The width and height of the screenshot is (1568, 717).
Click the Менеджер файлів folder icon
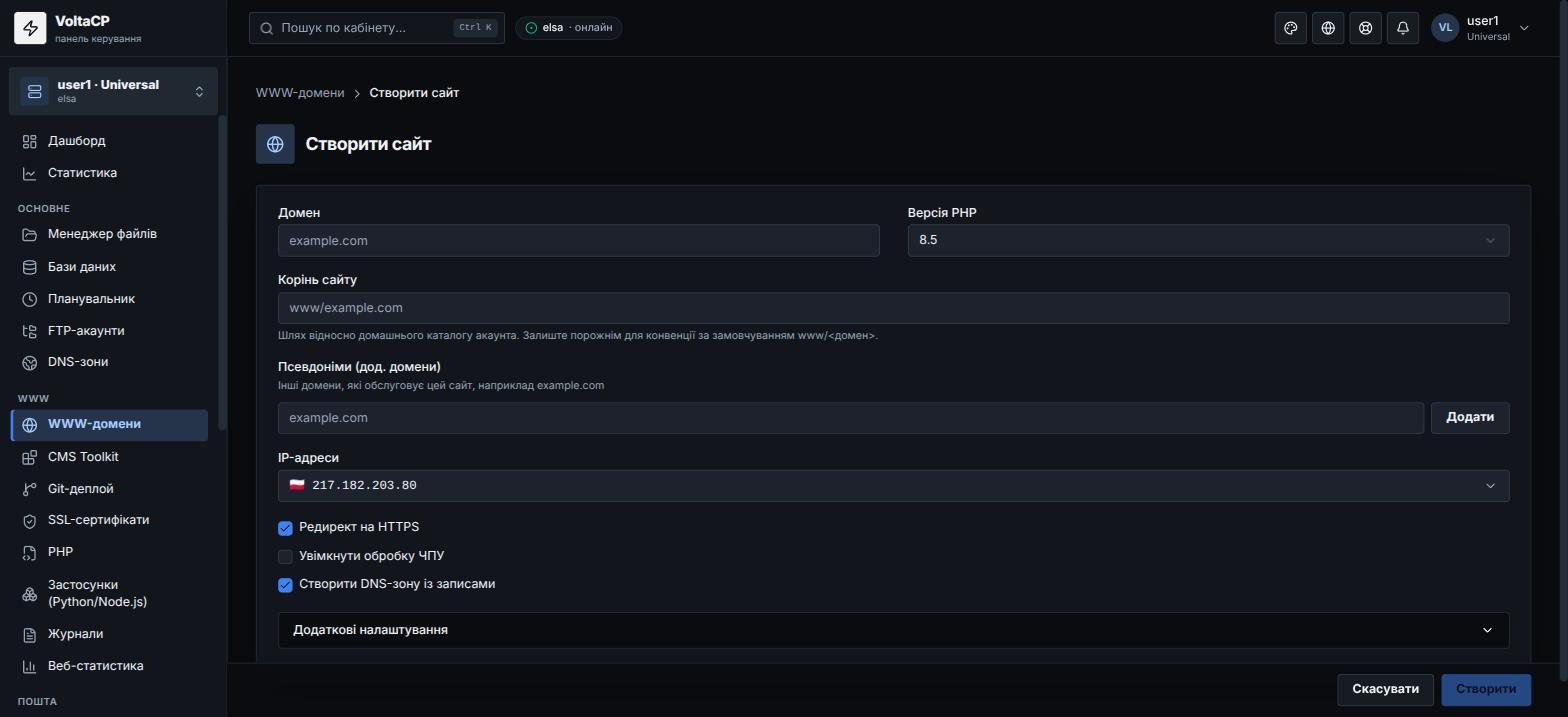point(30,234)
